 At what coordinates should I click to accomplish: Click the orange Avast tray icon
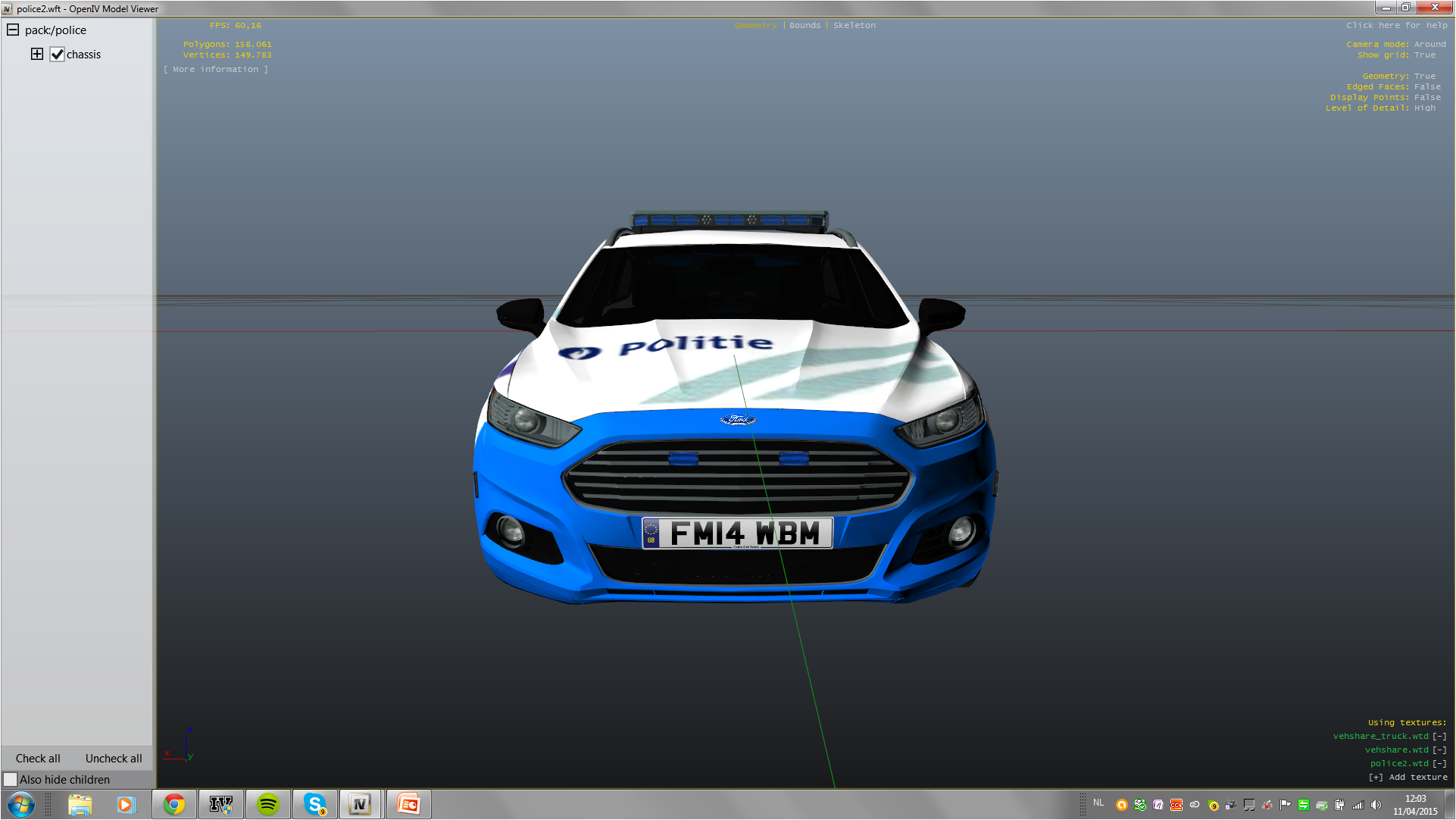[x=1122, y=805]
